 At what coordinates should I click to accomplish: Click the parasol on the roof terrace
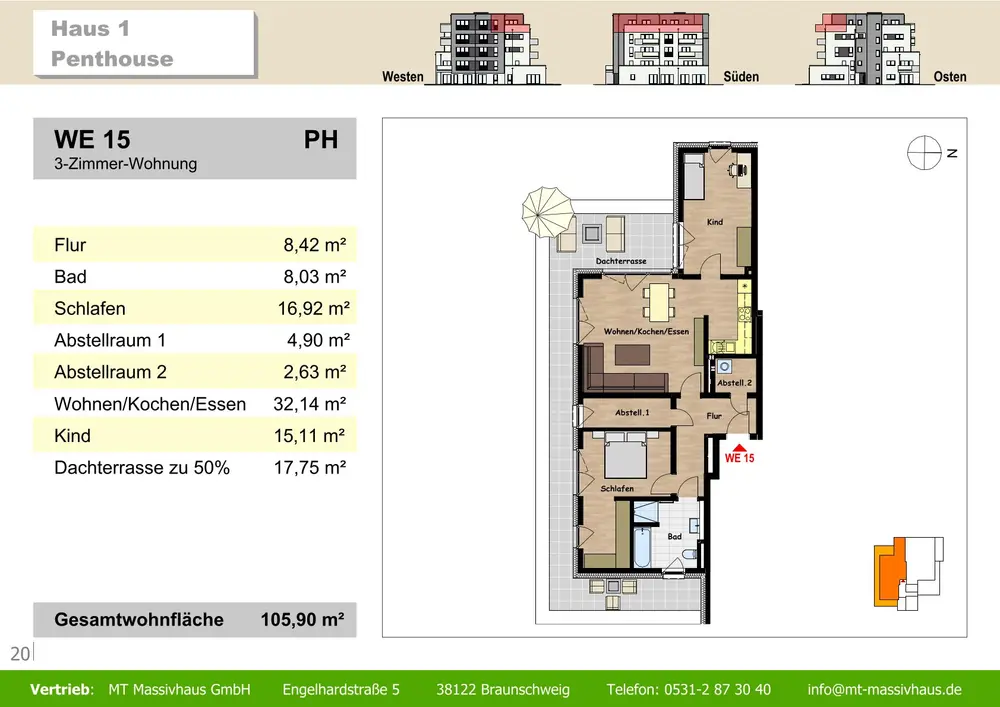547,211
